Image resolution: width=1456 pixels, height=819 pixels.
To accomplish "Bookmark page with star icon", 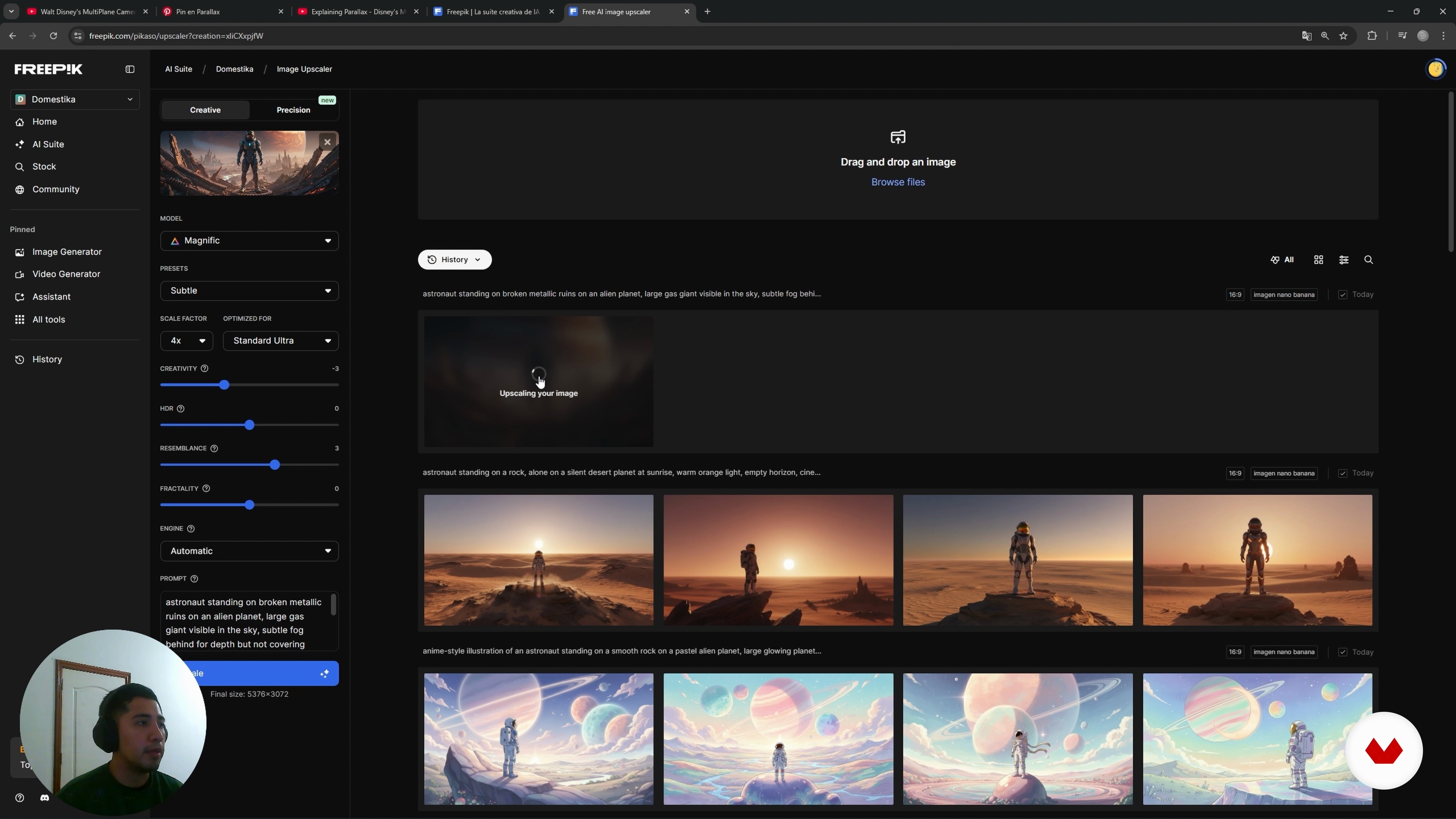I will [1343, 36].
